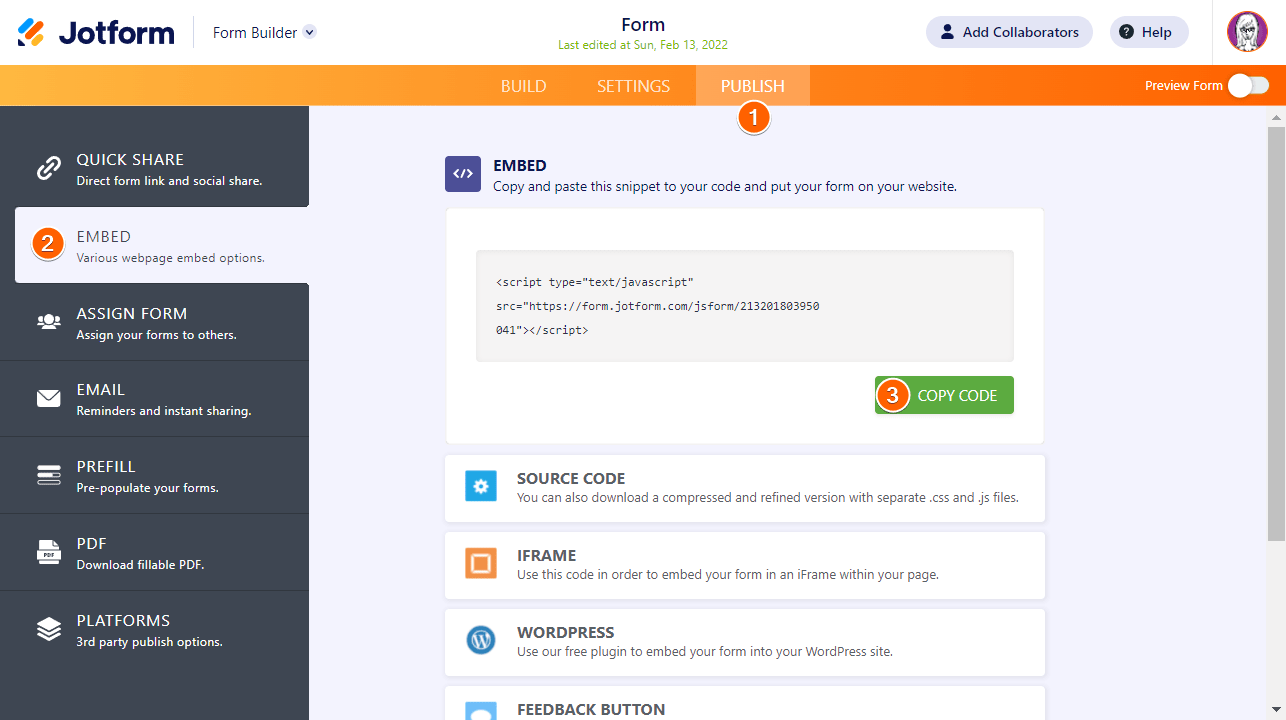Click the Form title
This screenshot has width=1286, height=720.
point(643,25)
